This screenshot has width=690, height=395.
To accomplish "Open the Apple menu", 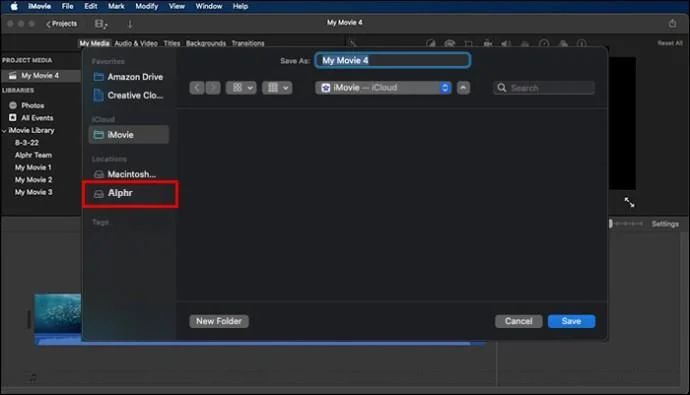I will tap(14, 6).
